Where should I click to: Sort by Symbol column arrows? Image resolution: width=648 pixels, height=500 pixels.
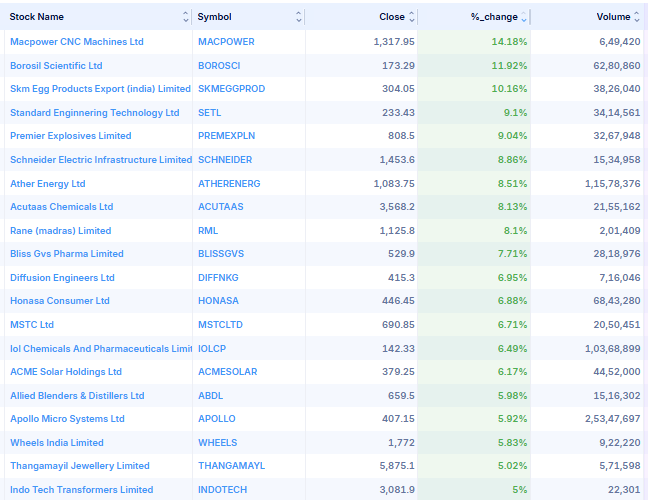coord(299,17)
